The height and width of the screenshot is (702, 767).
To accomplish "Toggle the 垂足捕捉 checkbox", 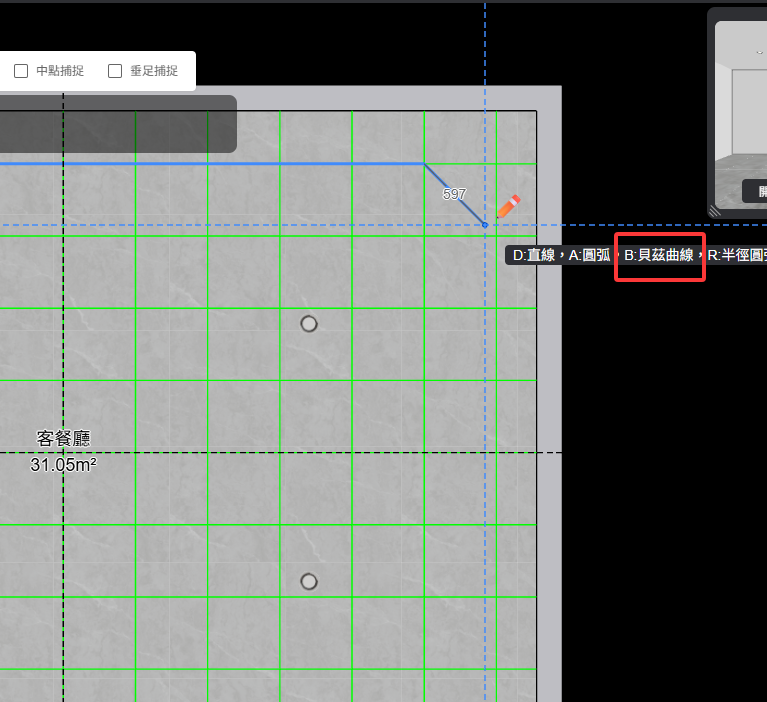I will (115, 71).
